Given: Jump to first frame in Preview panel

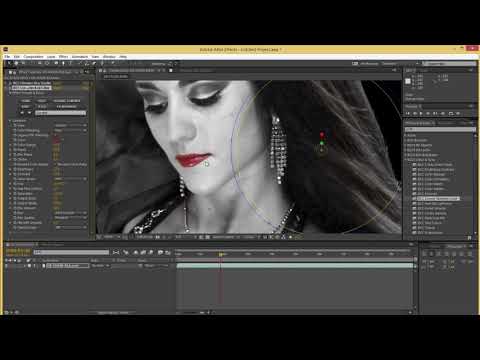Looking at the screenshot, I should point(408,113).
